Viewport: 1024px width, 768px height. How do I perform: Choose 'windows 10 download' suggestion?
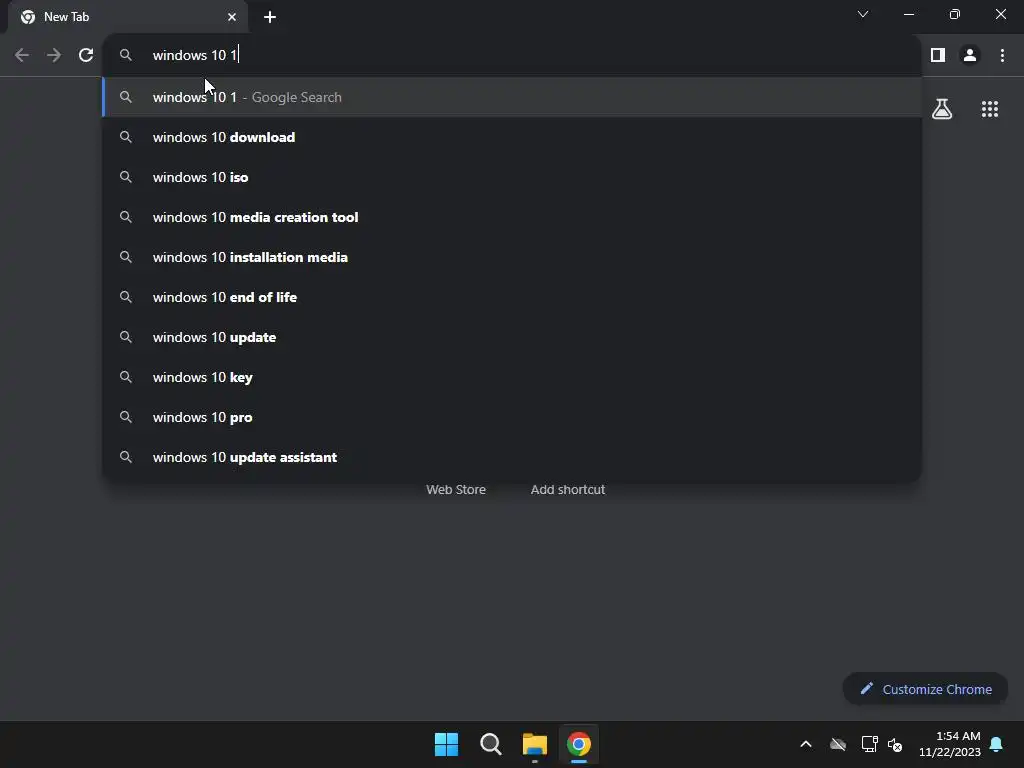tap(512, 137)
